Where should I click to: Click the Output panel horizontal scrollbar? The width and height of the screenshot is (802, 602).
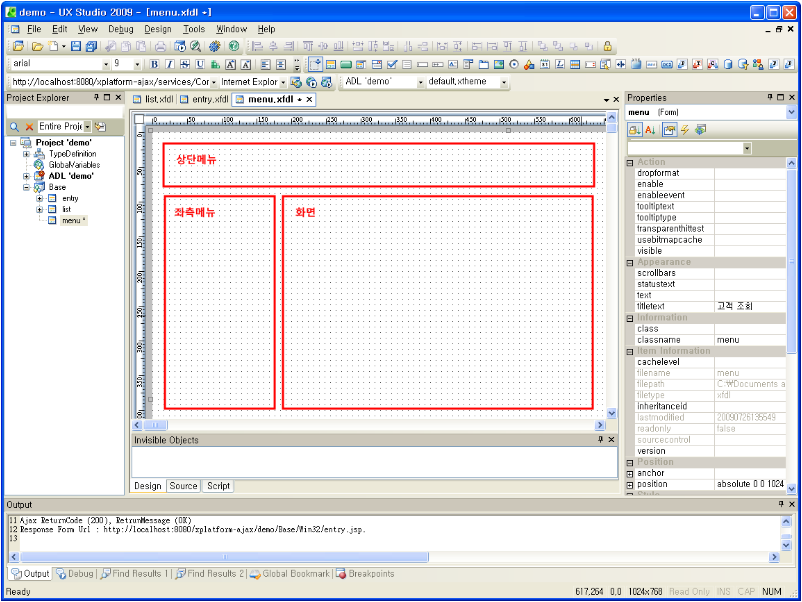click(224, 557)
